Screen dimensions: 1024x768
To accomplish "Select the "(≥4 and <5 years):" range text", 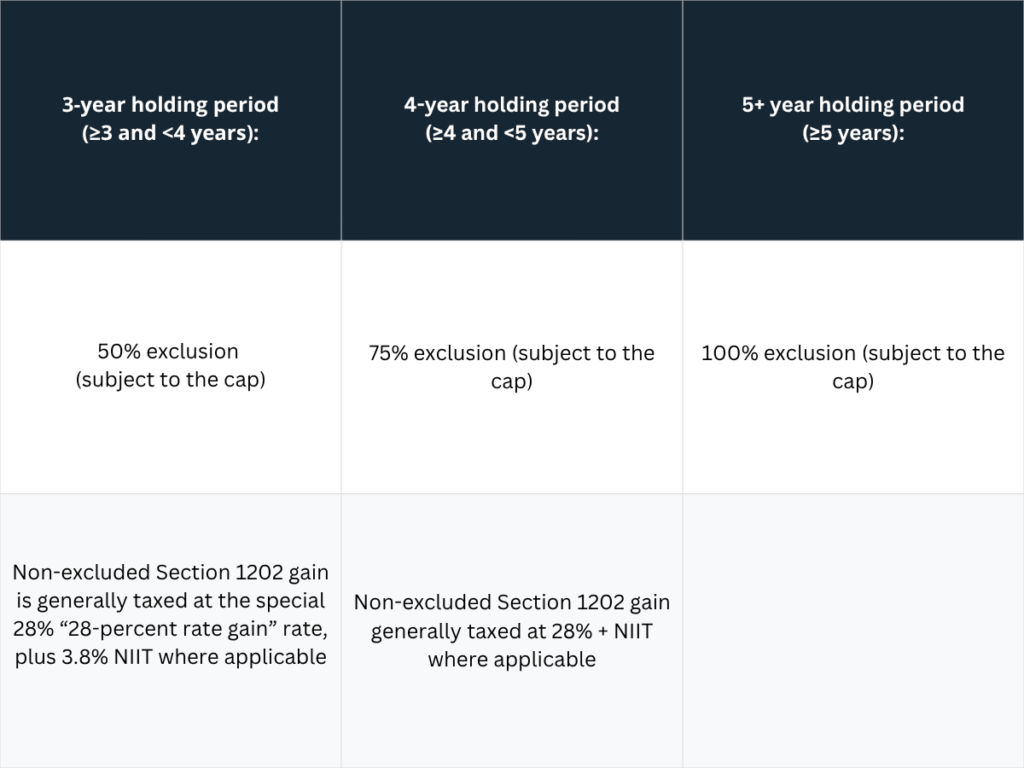I will click(x=511, y=133).
